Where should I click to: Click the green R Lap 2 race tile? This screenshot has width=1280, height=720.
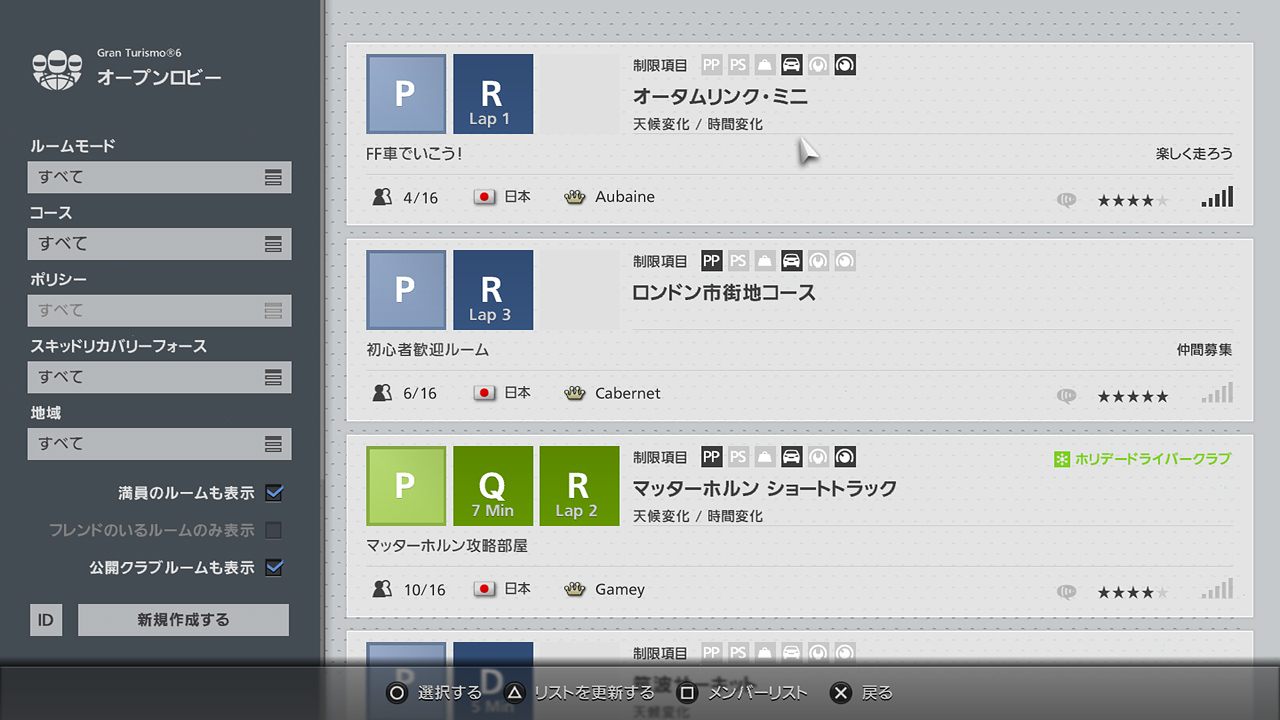click(x=579, y=486)
